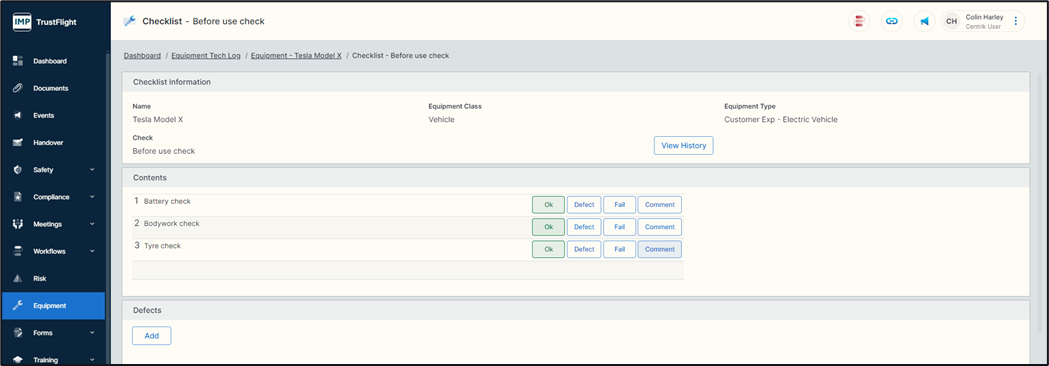Select Equipment in the sidebar
1049x366 pixels.
[53, 306]
